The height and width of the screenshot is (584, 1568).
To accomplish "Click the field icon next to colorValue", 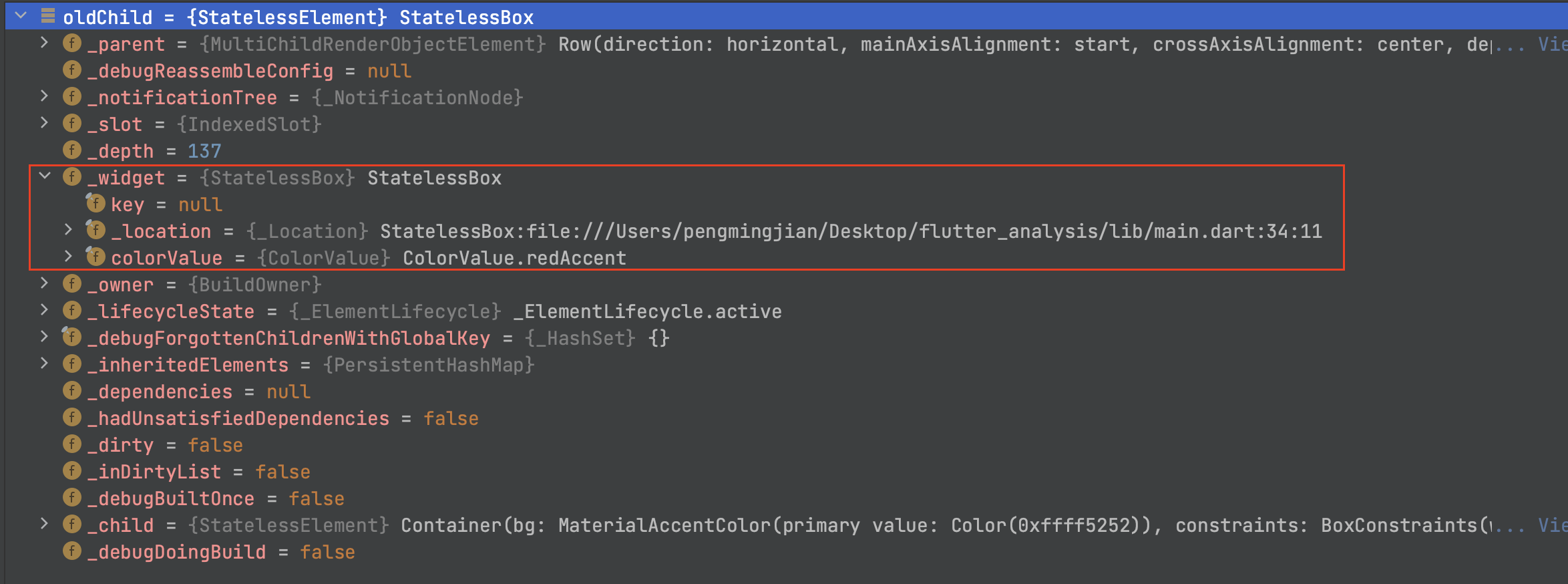I will pos(96,257).
